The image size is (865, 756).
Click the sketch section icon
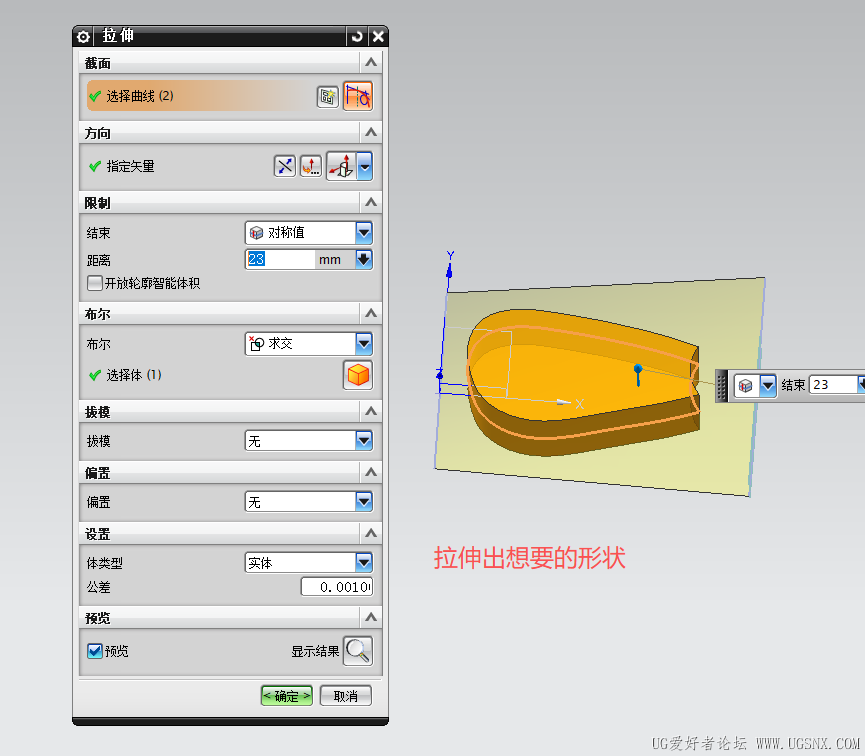(328, 97)
